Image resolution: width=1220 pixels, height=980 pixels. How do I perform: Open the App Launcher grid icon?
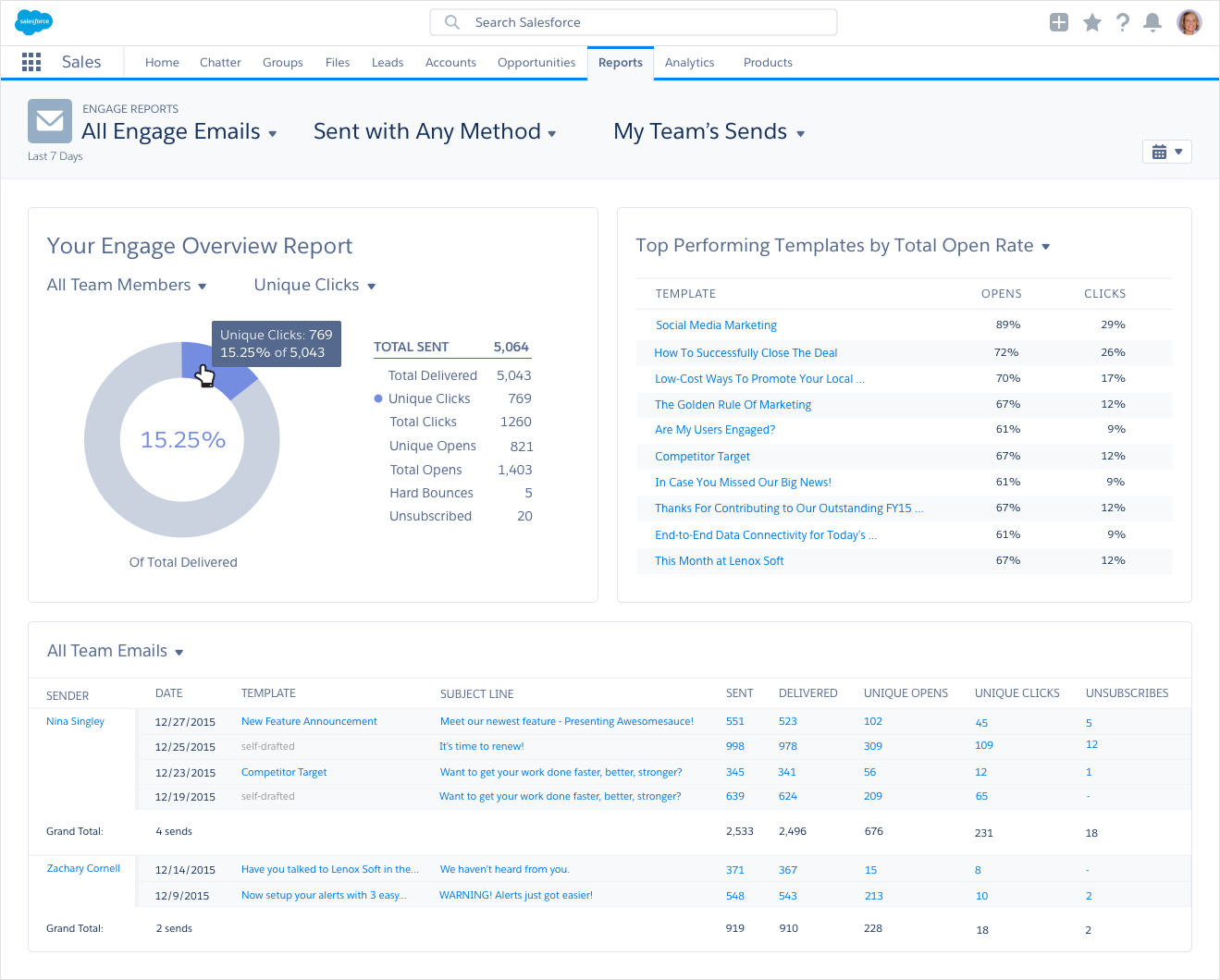coord(31,62)
